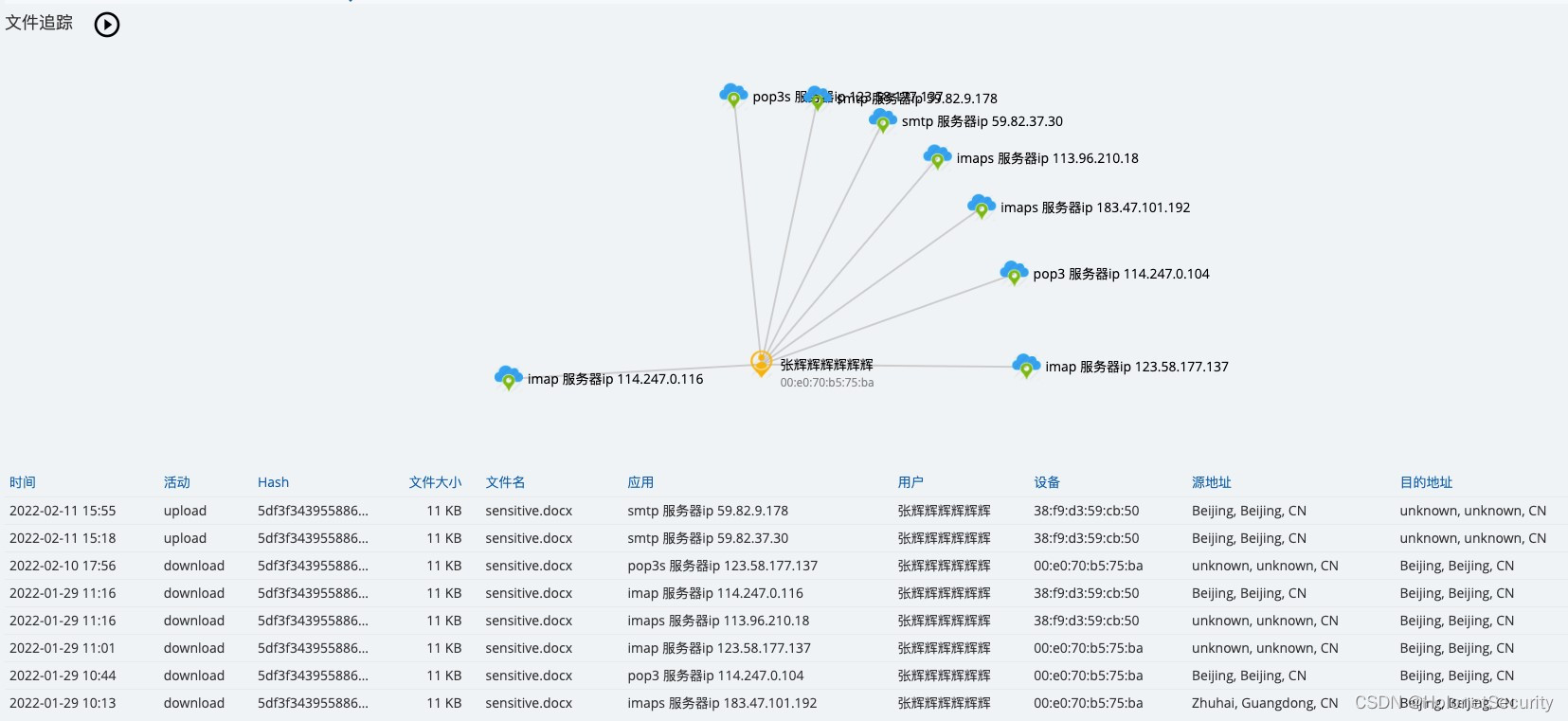
Task: Click timestamp 2022-02-11 15:18
Action: [63, 538]
